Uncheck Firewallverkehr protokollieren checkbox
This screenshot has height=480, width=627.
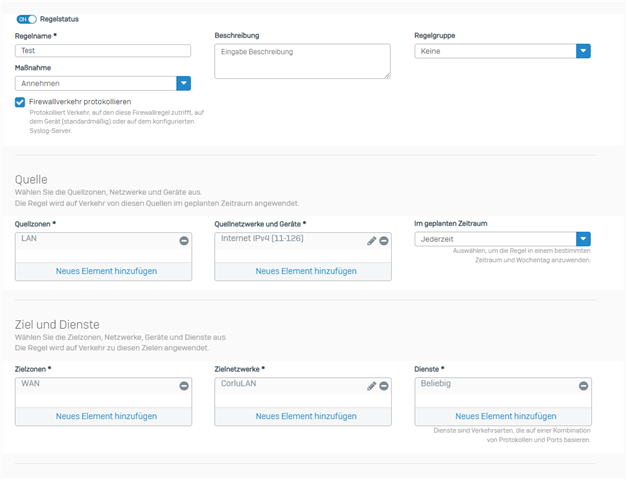[x=20, y=102]
